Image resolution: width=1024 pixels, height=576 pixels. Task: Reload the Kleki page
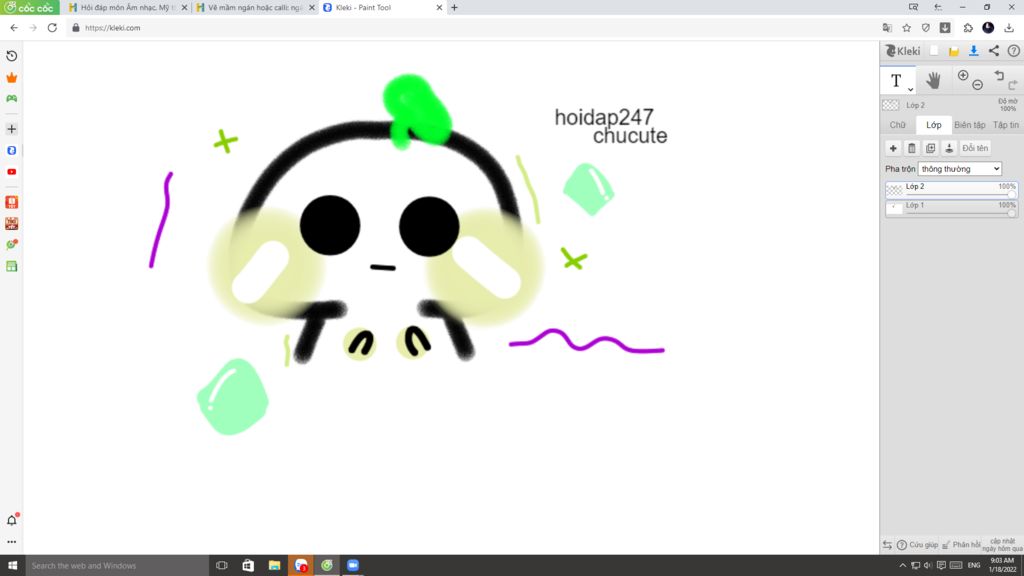pyautogui.click(x=52, y=28)
